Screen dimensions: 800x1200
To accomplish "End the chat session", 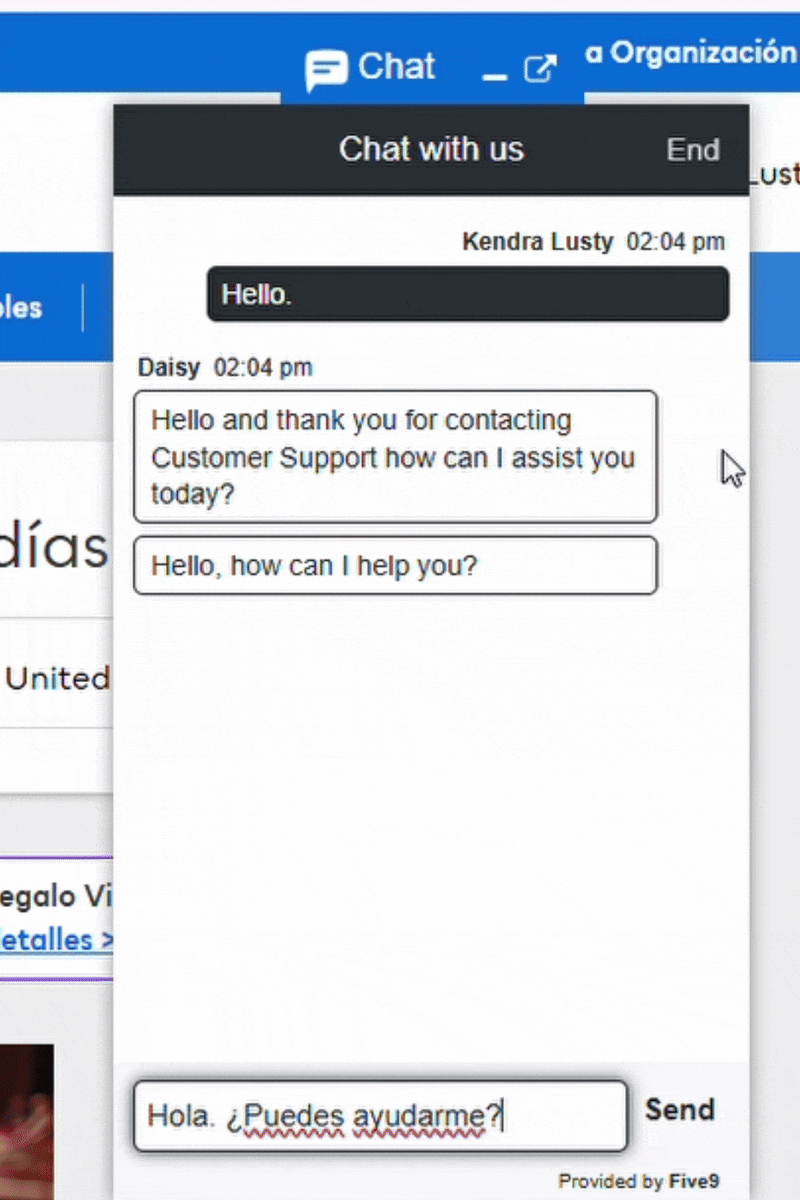I will click(692, 149).
